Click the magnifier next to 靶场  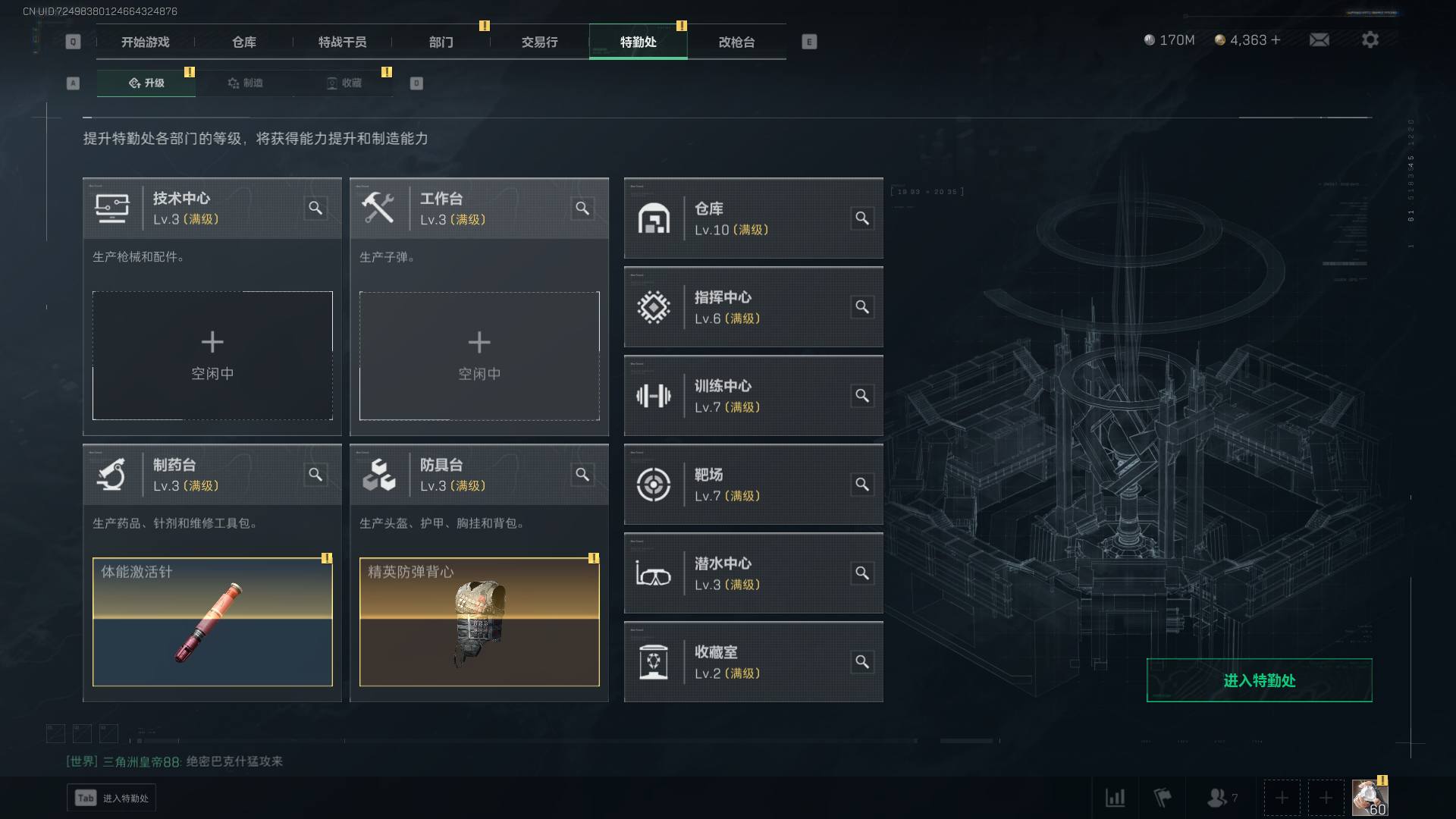tap(862, 485)
